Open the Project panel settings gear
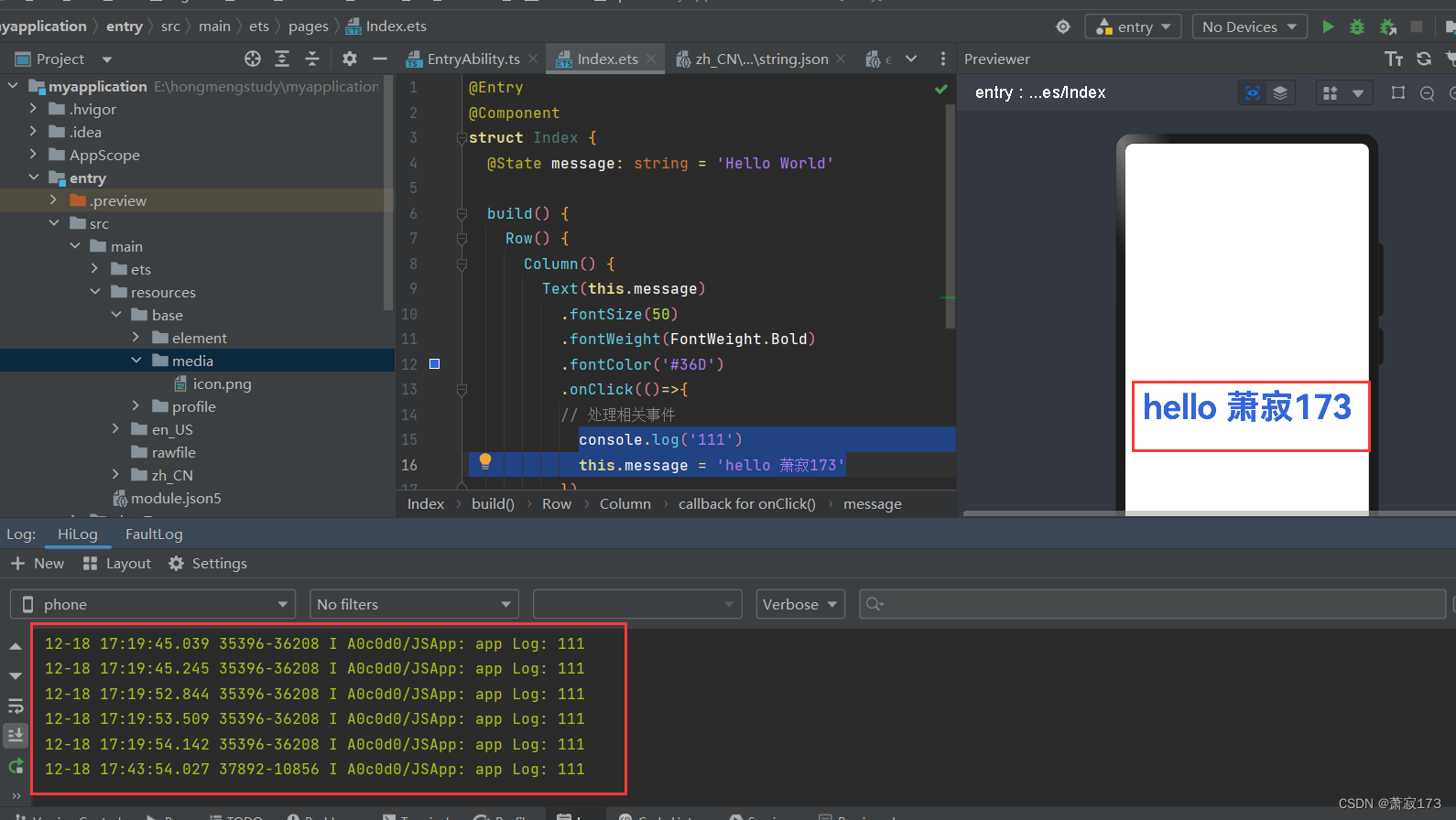 point(350,59)
